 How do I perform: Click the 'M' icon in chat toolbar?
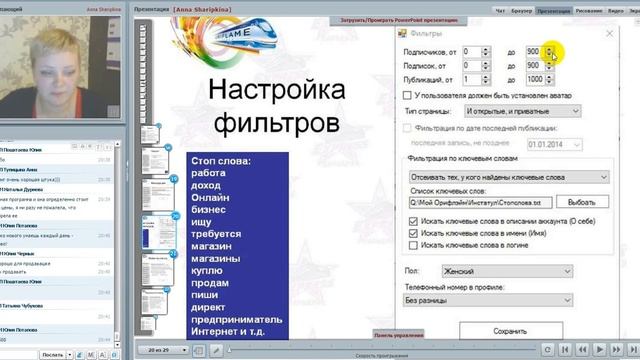91,355
